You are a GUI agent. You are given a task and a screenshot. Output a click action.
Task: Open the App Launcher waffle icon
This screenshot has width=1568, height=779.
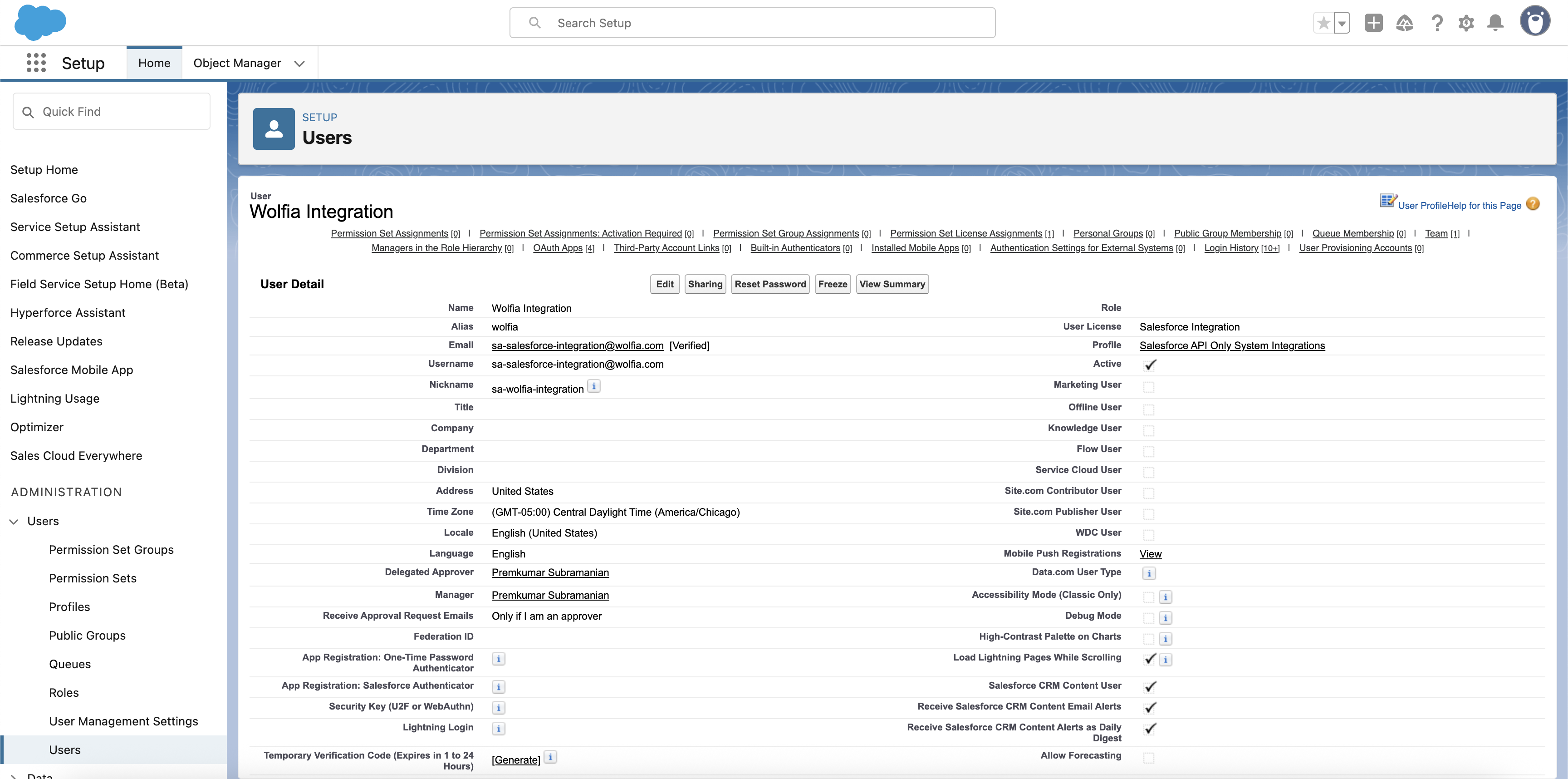pos(36,63)
